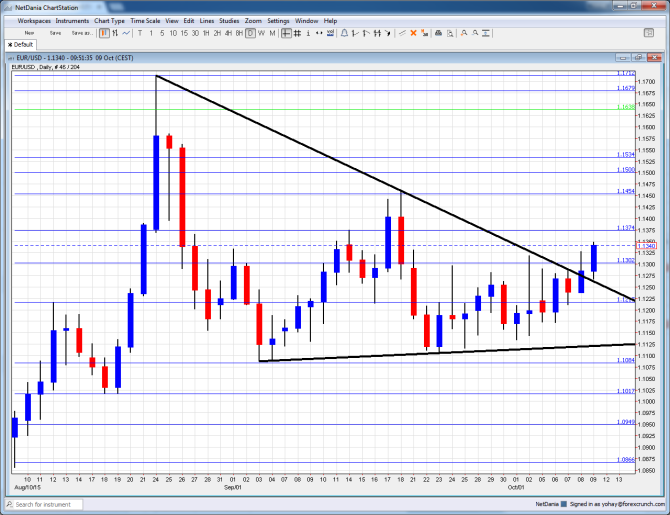The height and width of the screenshot is (515, 670).
Task: Click the first order-line icon after the bell
Action: click(355, 33)
